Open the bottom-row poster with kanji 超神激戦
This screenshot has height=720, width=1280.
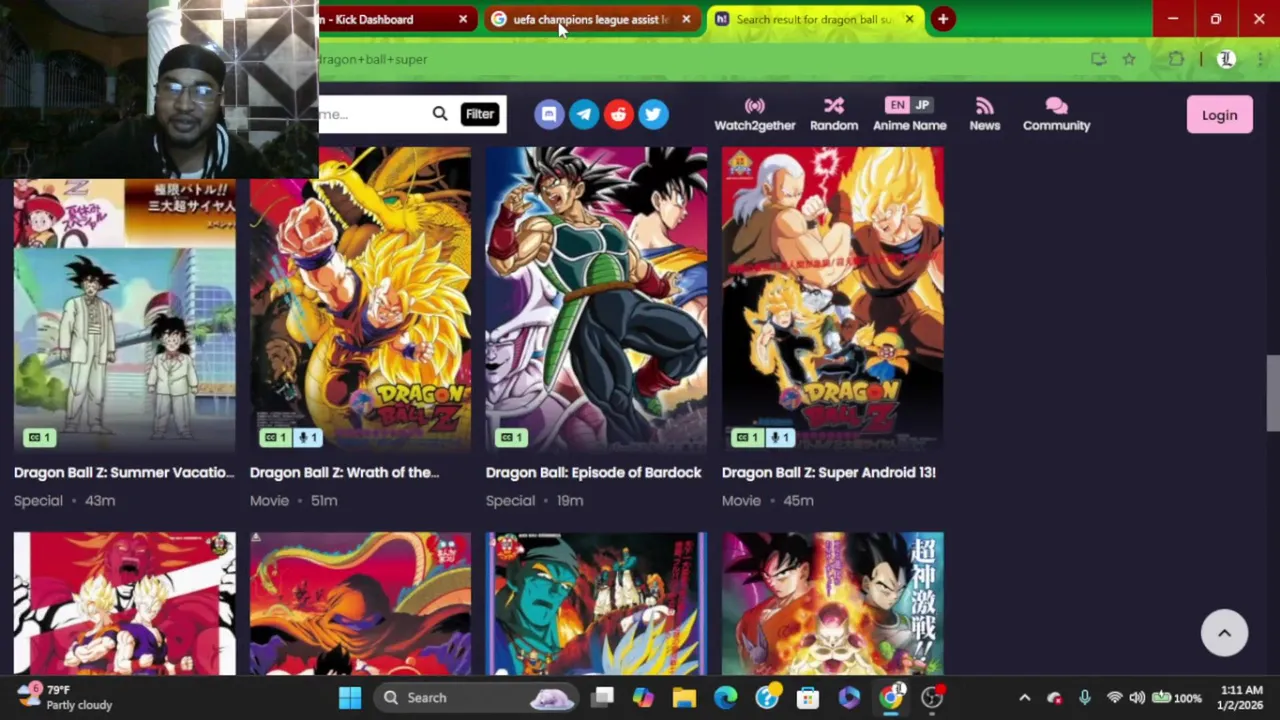832,603
